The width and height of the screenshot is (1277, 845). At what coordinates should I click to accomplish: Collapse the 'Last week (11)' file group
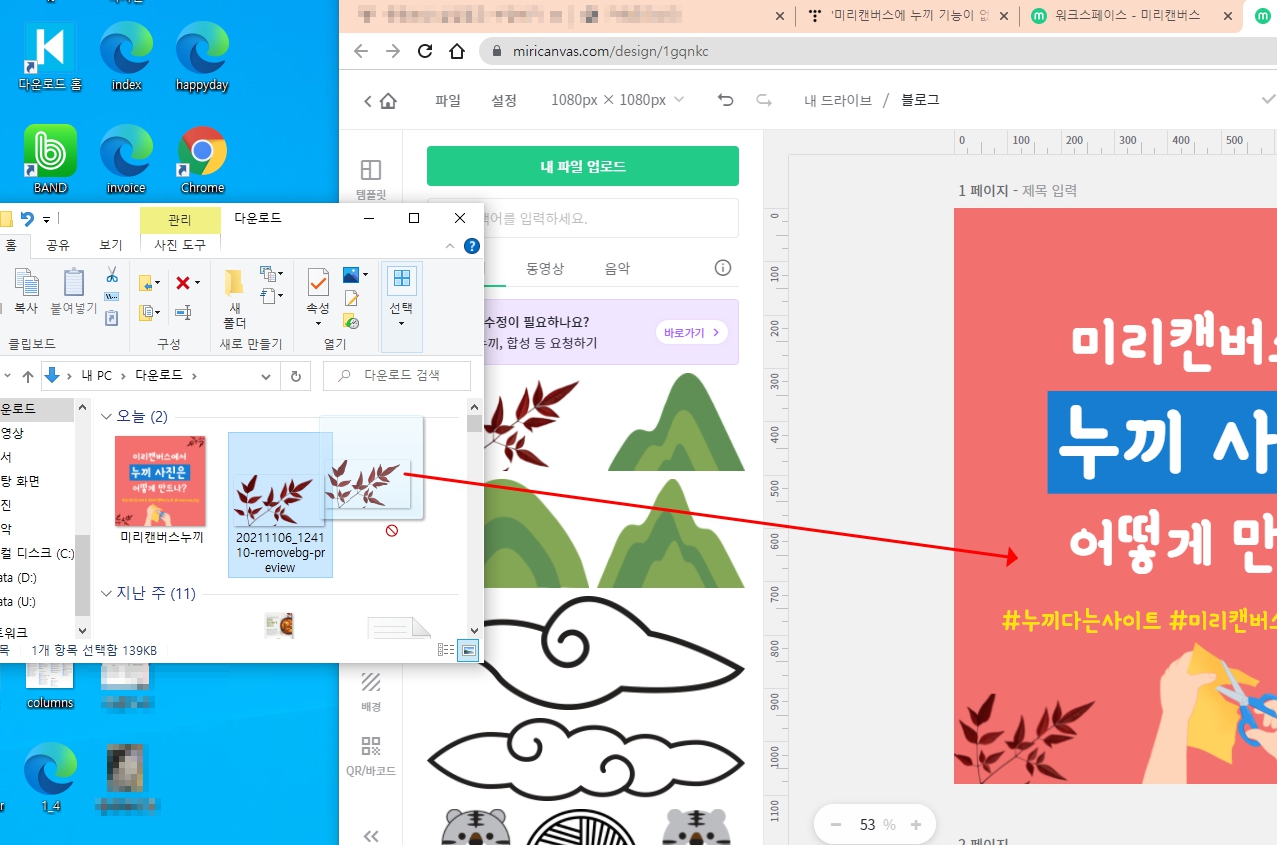pyautogui.click(x=107, y=593)
